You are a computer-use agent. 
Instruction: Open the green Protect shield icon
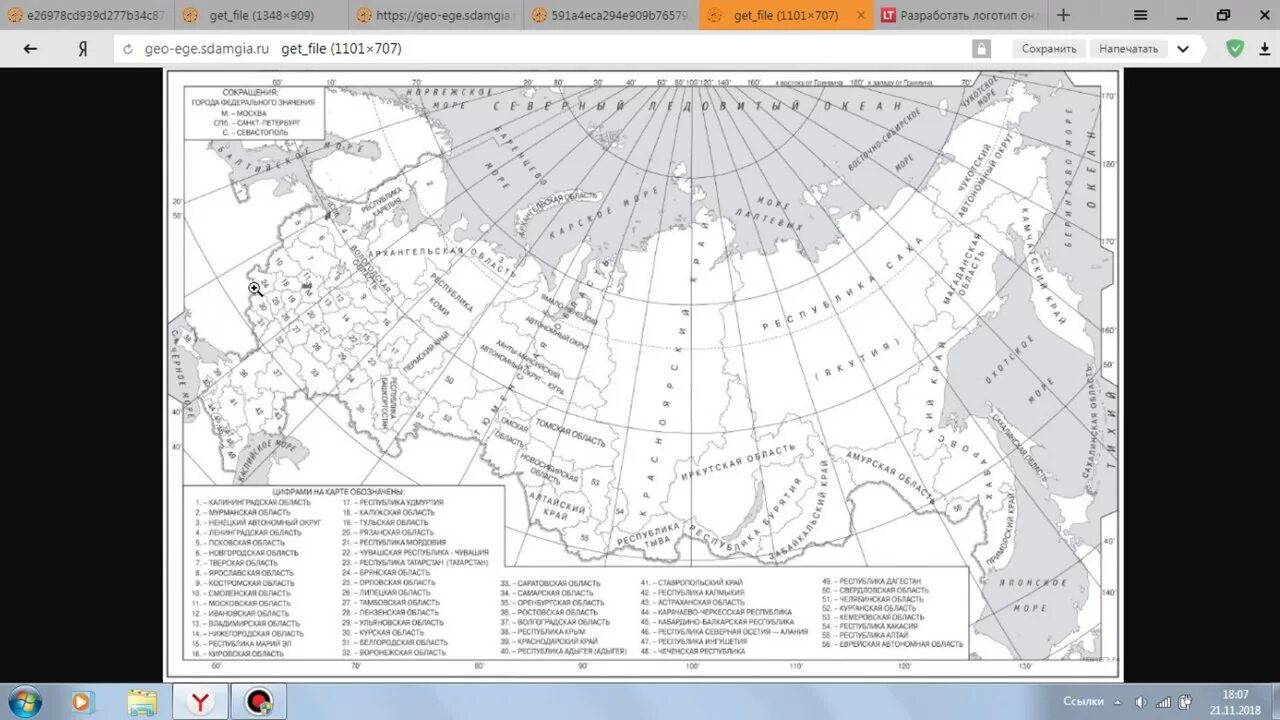point(1235,48)
